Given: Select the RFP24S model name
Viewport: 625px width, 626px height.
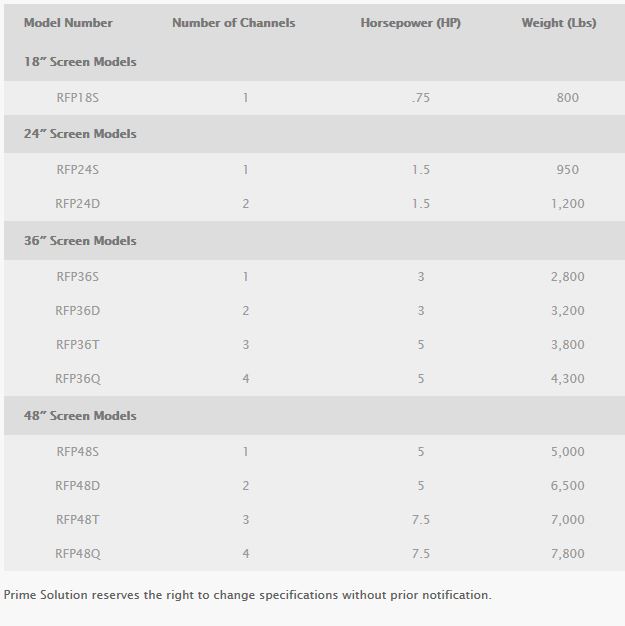Looking at the screenshot, I should pos(78,170).
